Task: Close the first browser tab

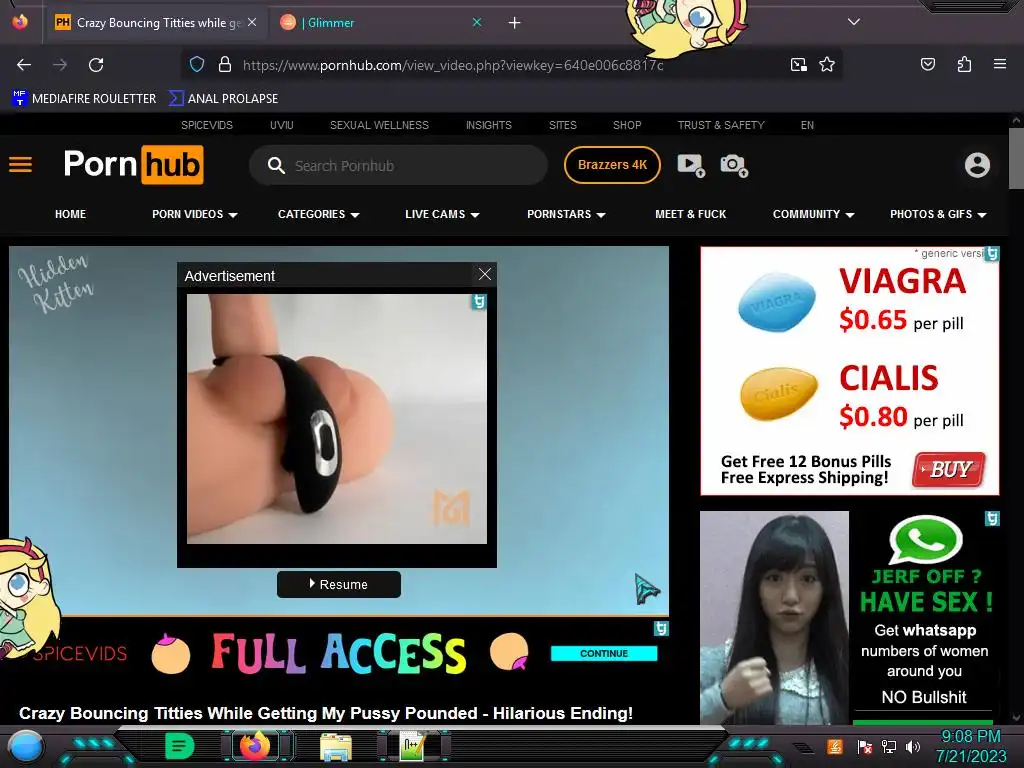Action: click(252, 22)
